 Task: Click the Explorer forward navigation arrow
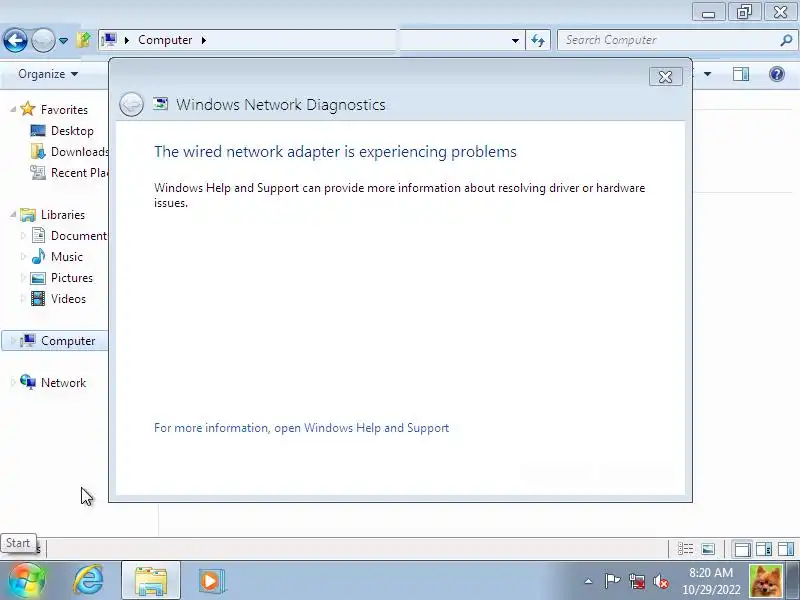tap(43, 40)
